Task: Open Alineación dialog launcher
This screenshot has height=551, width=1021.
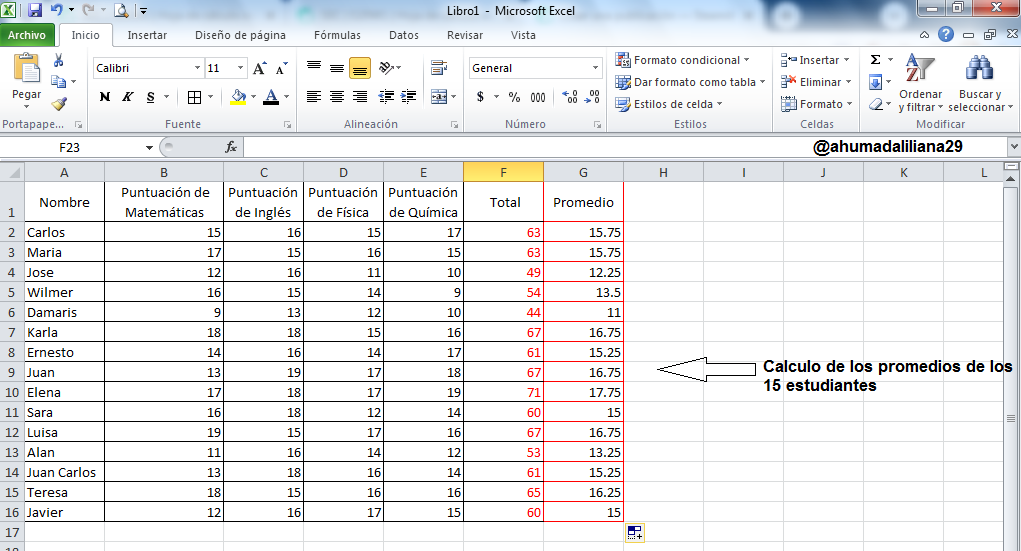Action: (x=455, y=125)
